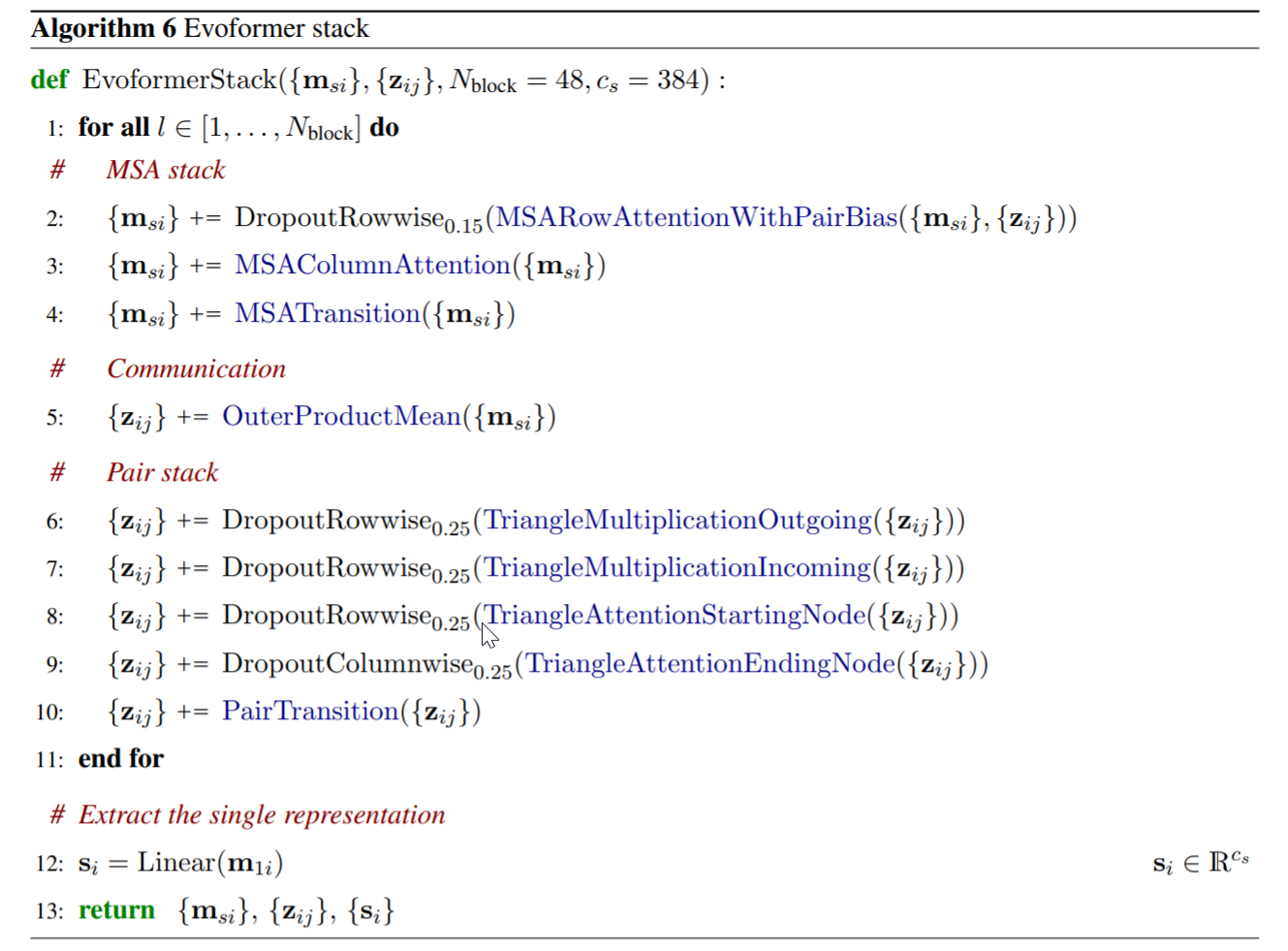Click the line number '3:'
This screenshot has height=951, width=1288.
pyautogui.click(x=55, y=267)
